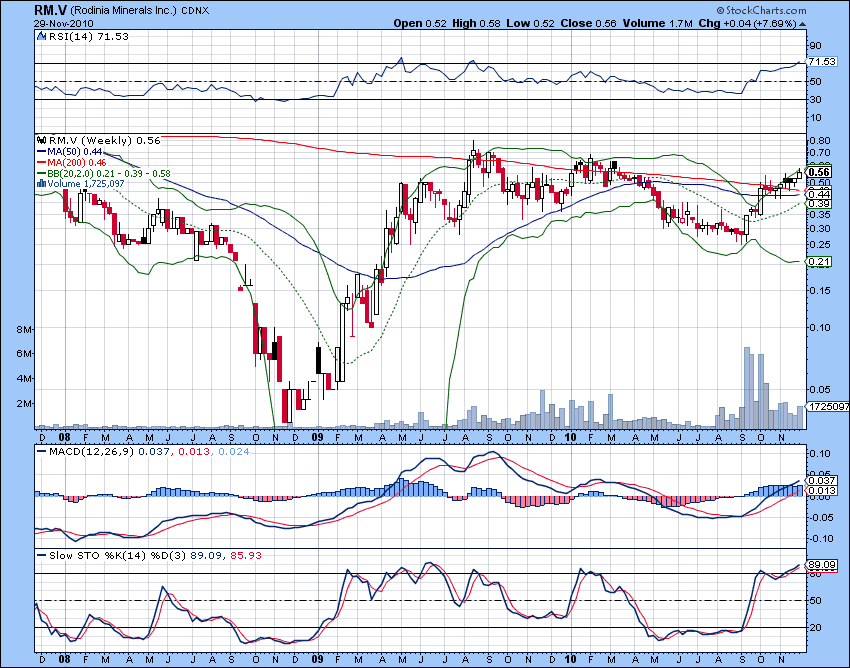Click the CDNX exchange label
850x668 pixels.
coord(195,11)
